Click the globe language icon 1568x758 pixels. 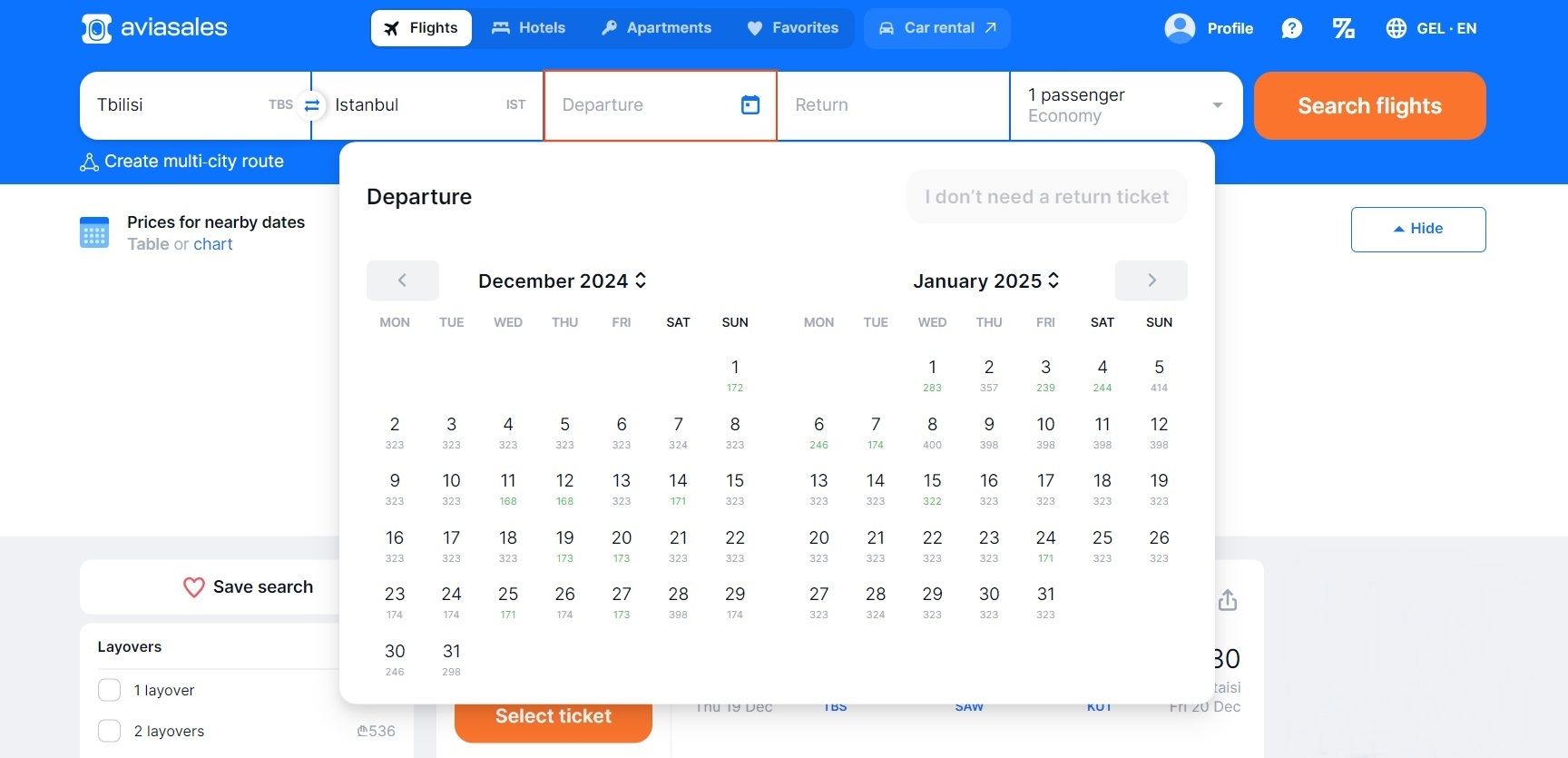tap(1396, 28)
